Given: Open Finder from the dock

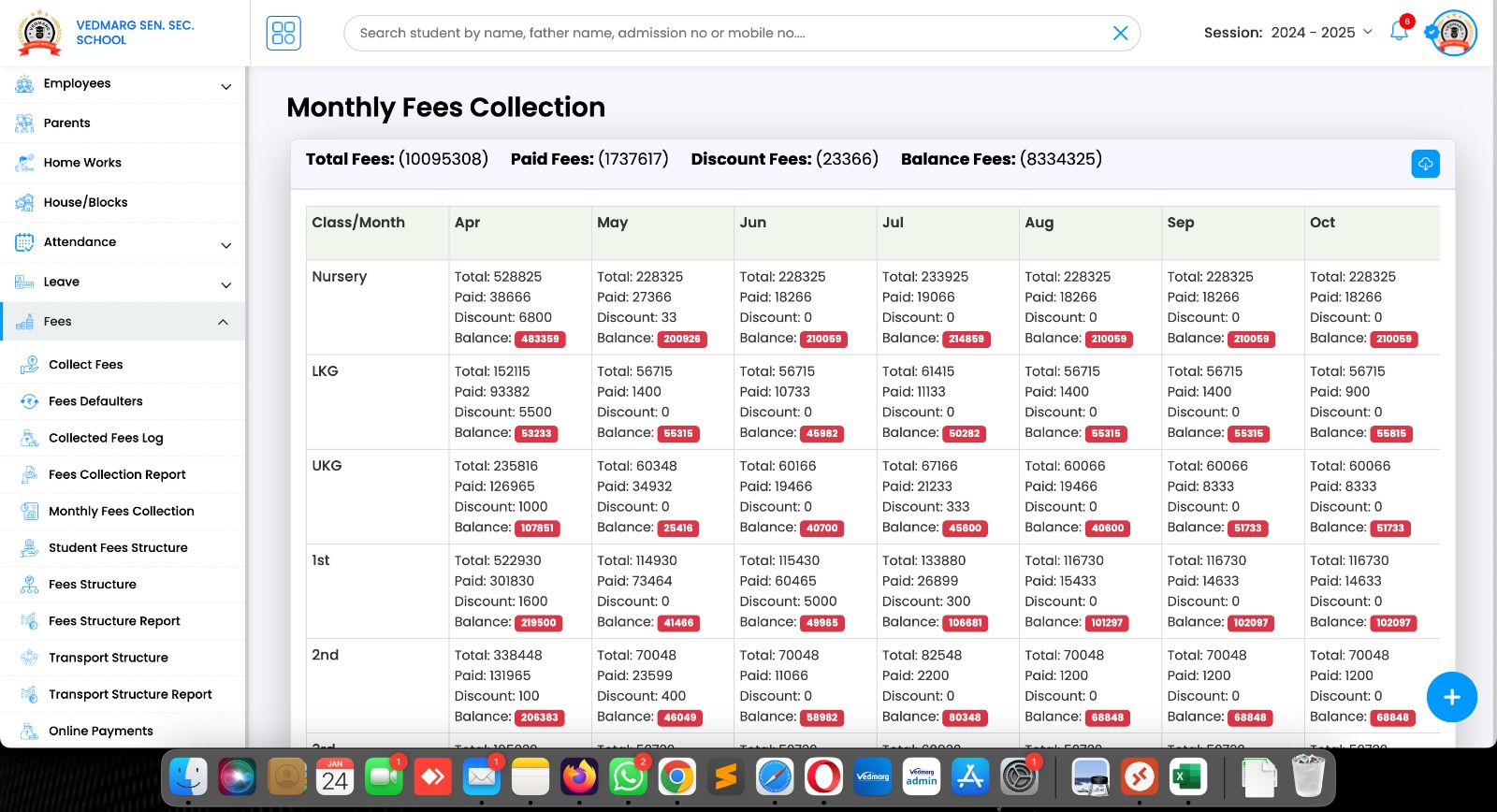Looking at the screenshot, I should (188, 776).
